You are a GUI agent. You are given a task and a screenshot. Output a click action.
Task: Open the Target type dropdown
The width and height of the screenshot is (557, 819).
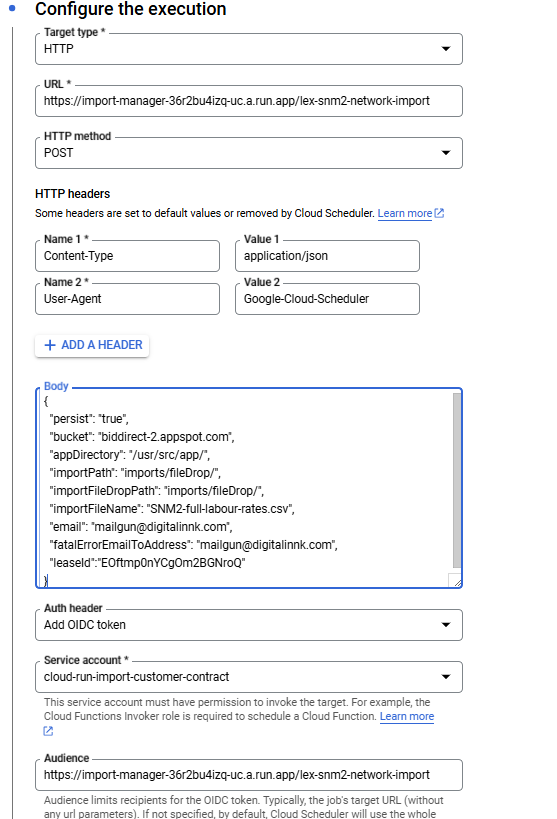pyautogui.click(x=249, y=49)
